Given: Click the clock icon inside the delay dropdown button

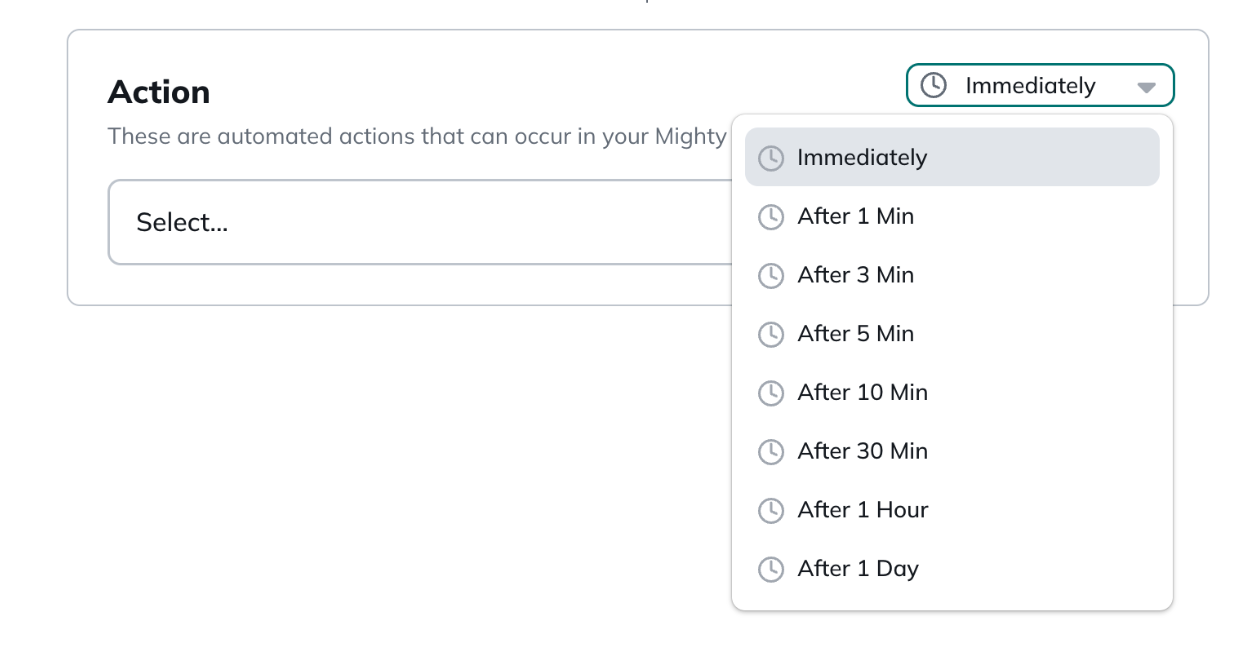Looking at the screenshot, I should (x=933, y=85).
